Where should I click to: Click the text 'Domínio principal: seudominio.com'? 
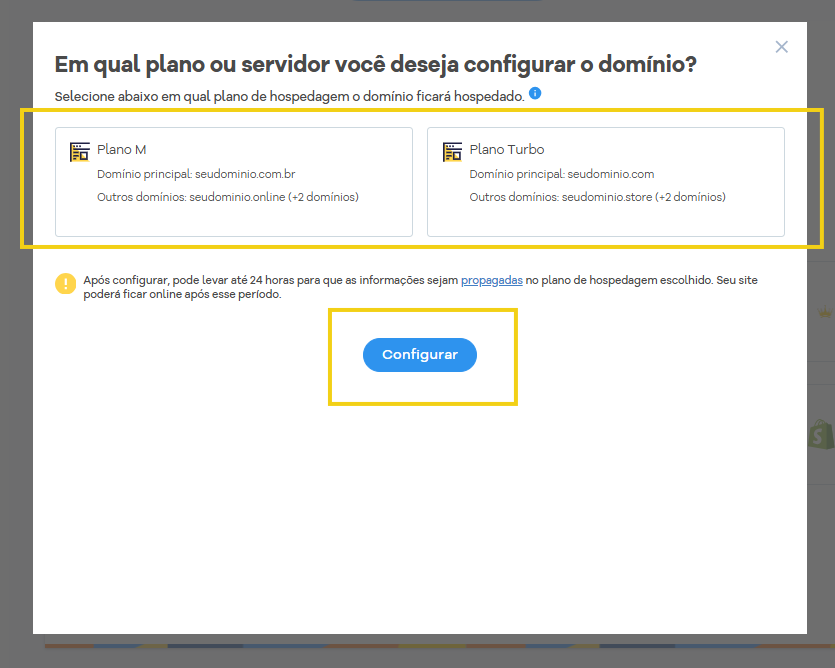click(562, 174)
